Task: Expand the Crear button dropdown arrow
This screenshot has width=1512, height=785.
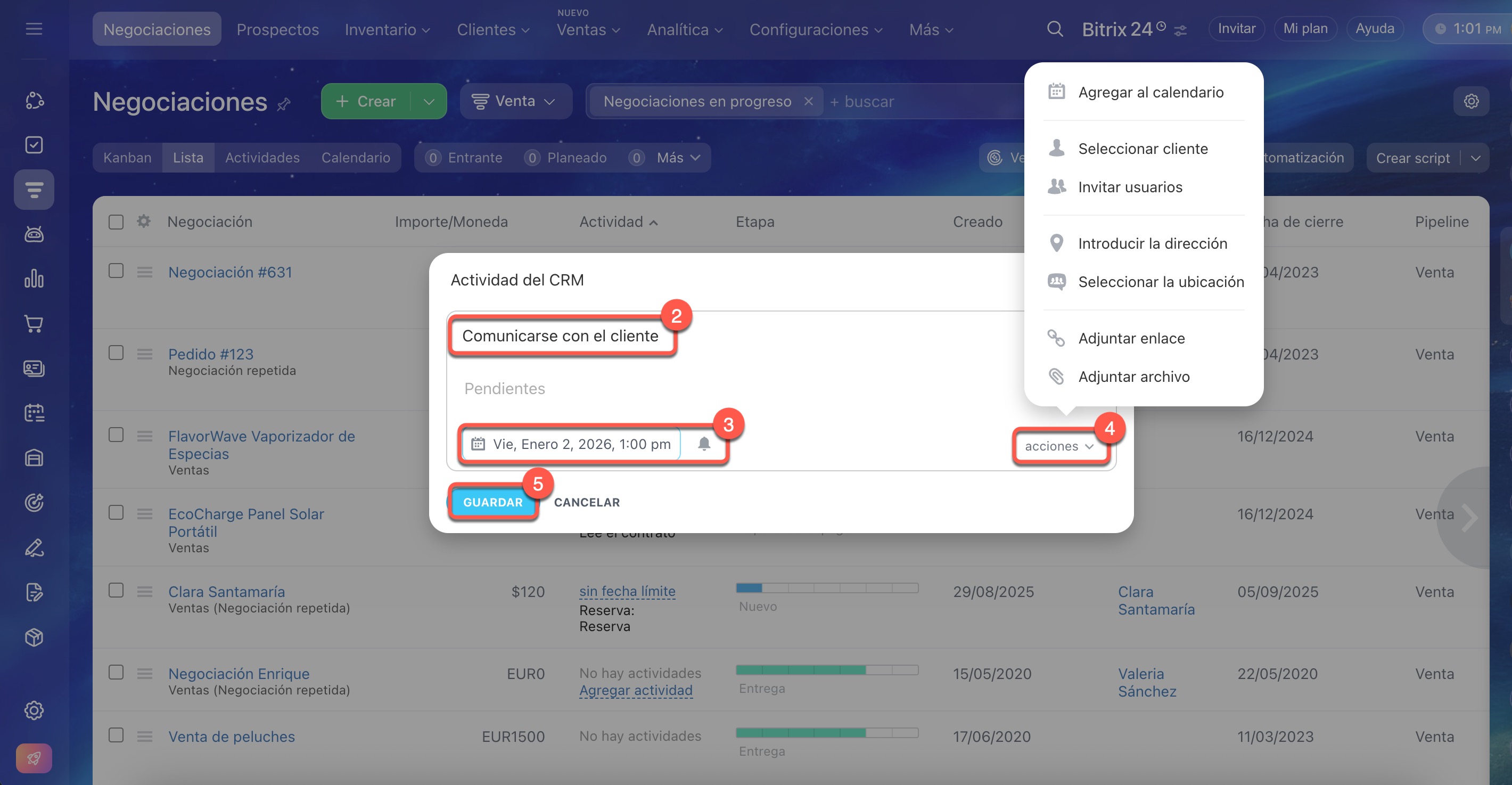Action: pyautogui.click(x=429, y=102)
